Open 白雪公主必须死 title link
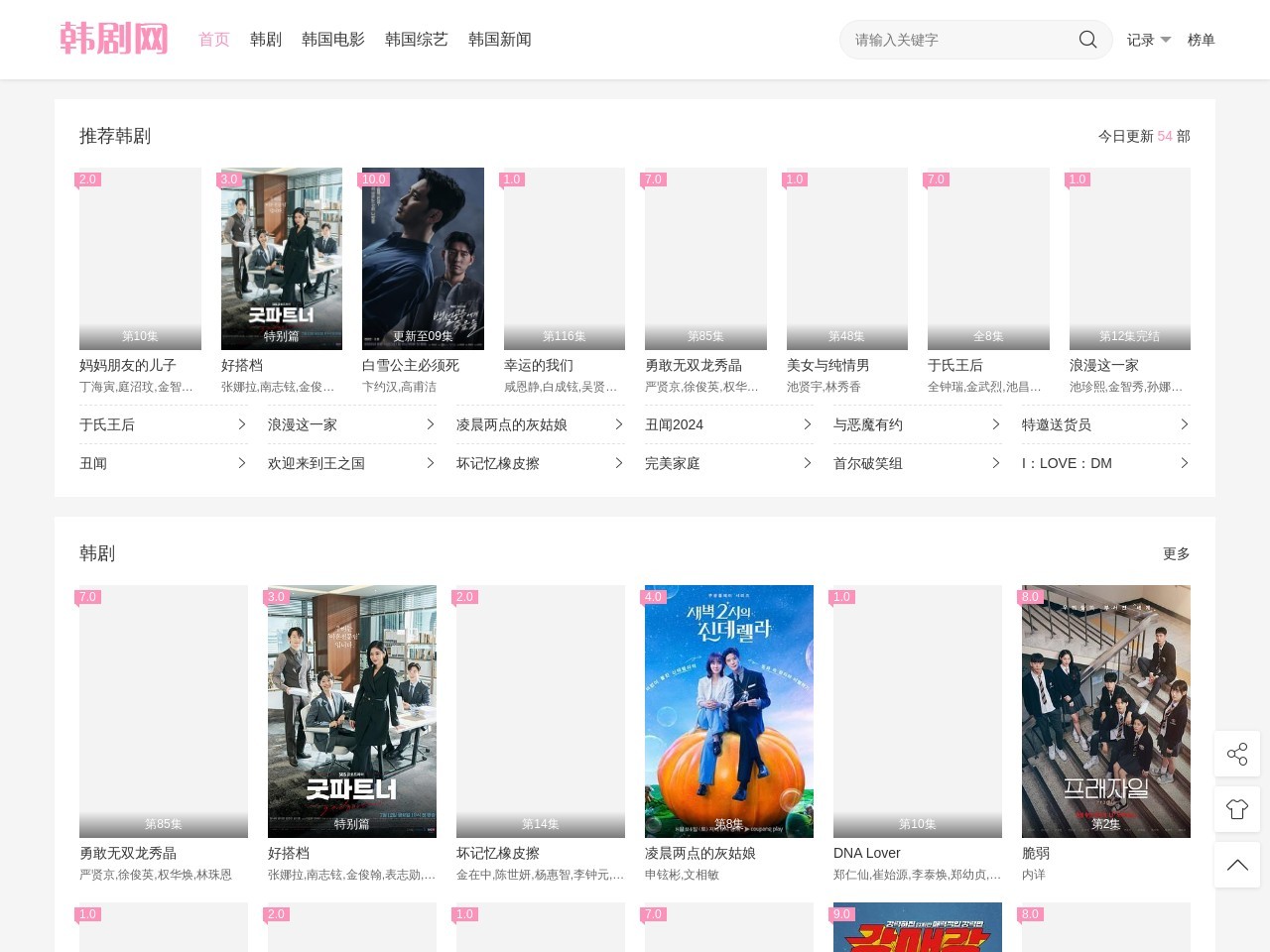The image size is (1270, 952). 411,365
